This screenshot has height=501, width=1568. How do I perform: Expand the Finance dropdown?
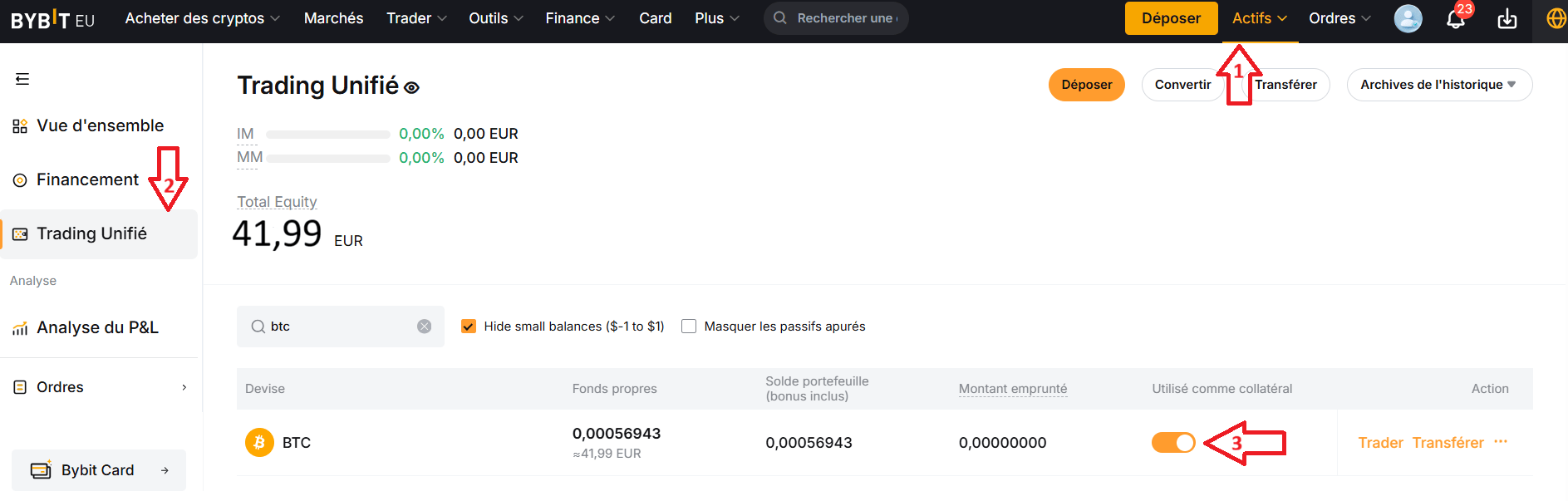[x=580, y=18]
